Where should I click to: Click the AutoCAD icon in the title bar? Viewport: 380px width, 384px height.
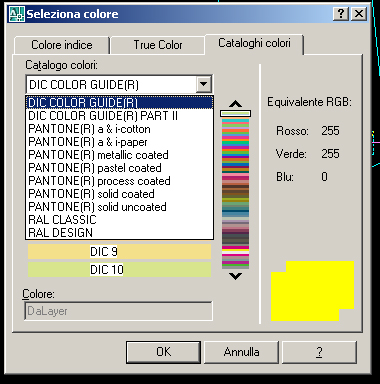click(16, 14)
